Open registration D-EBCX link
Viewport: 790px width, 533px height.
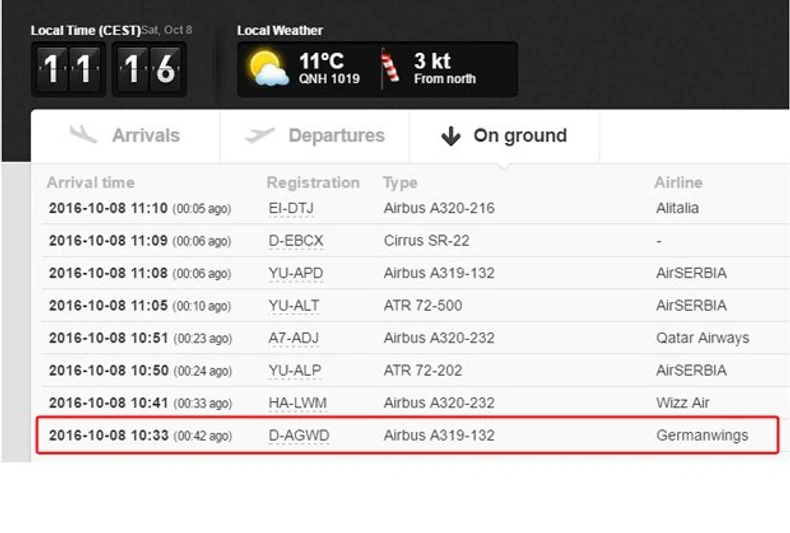tap(296, 241)
